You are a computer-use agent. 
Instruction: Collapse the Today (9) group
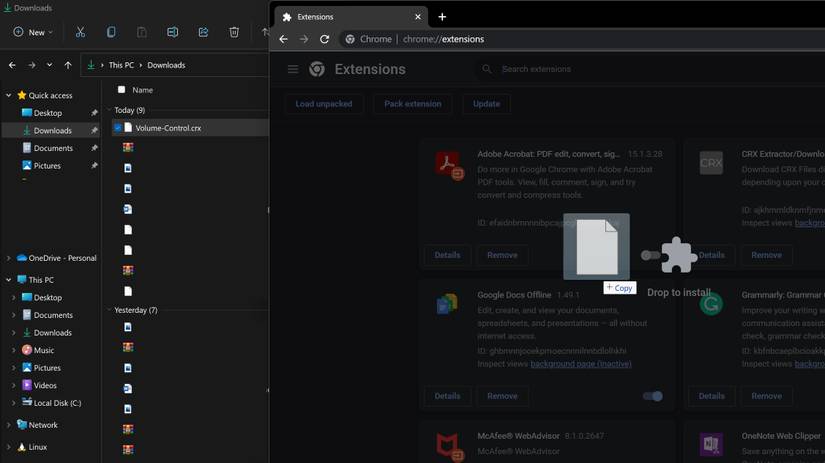[109, 110]
